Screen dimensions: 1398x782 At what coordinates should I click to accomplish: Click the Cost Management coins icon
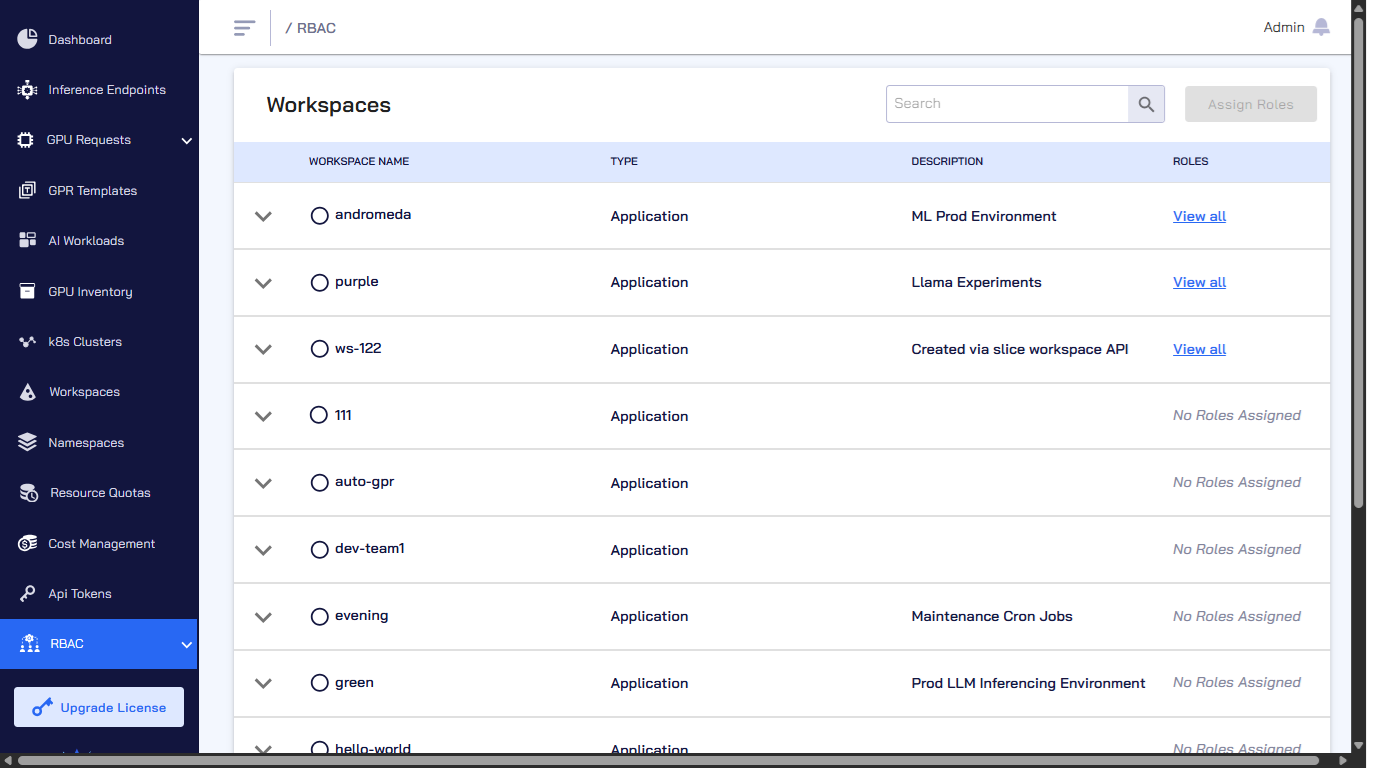point(28,544)
